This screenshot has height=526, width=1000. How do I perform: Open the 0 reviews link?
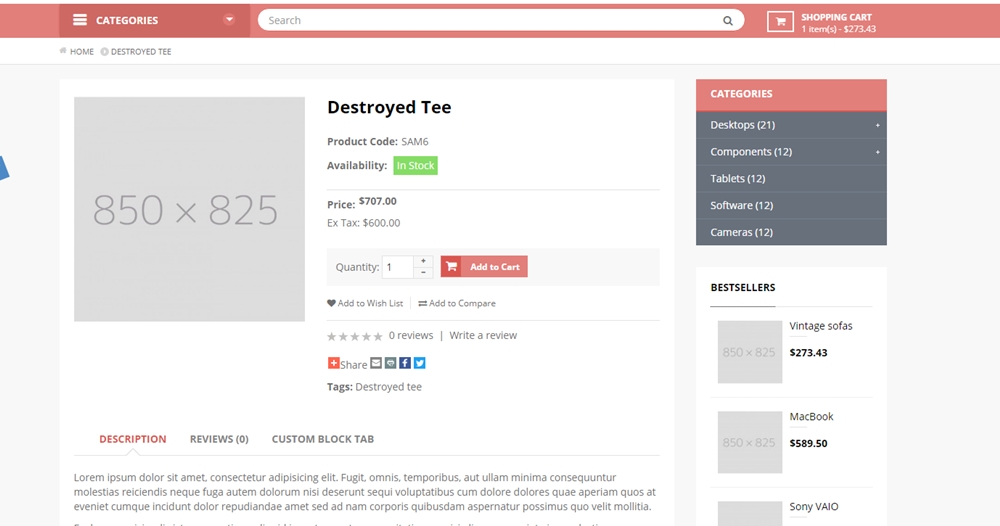(x=411, y=335)
